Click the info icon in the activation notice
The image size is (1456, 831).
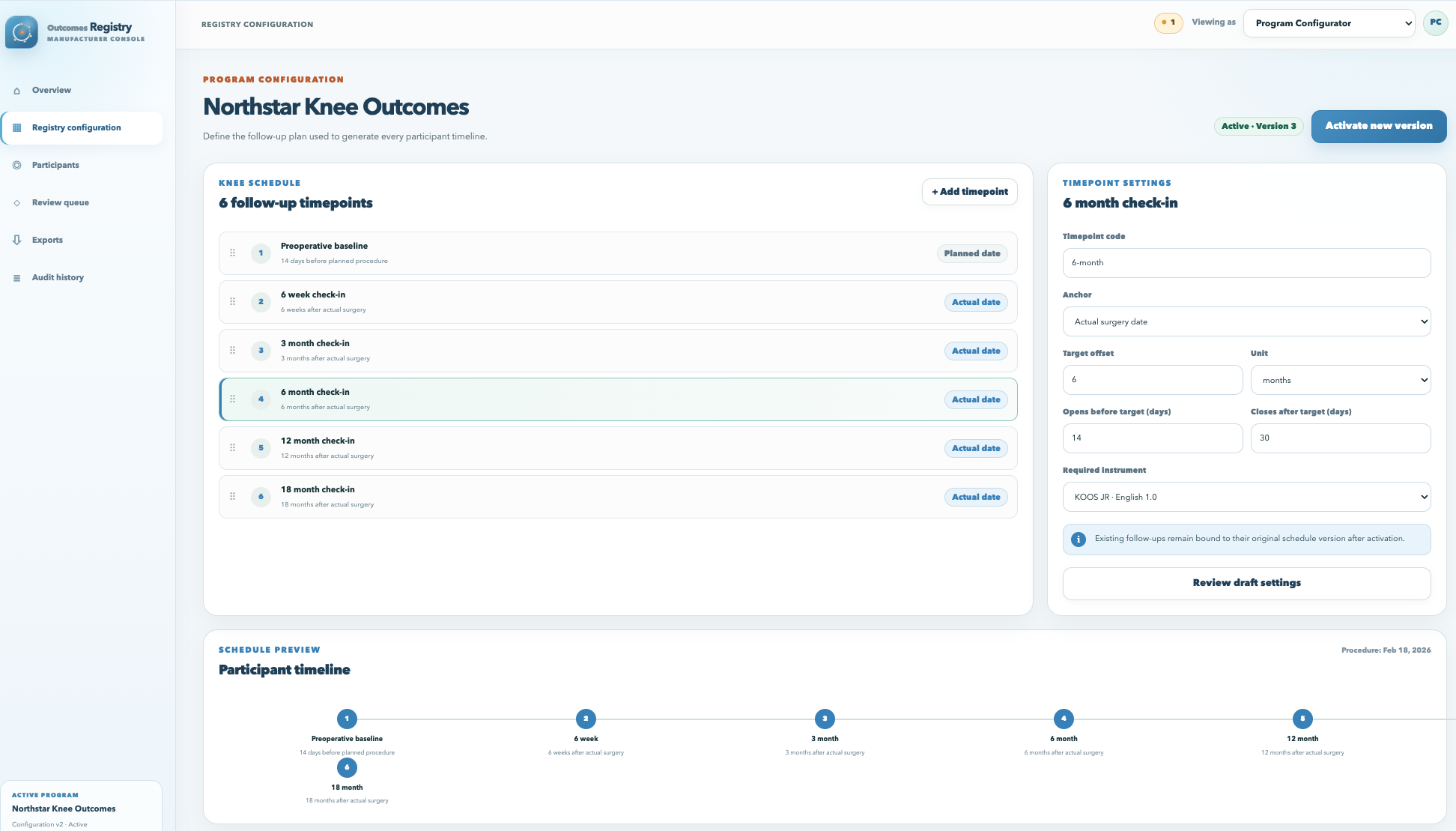(x=1079, y=540)
